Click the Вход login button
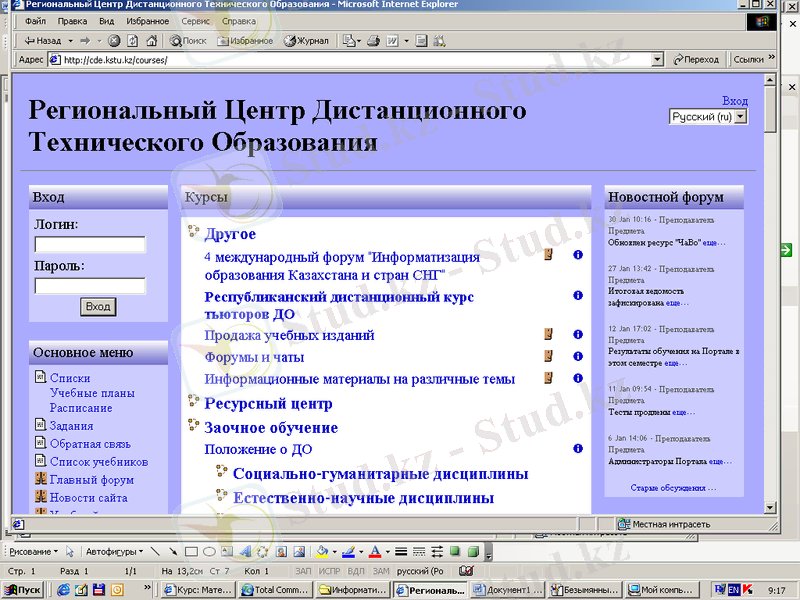 click(98, 307)
